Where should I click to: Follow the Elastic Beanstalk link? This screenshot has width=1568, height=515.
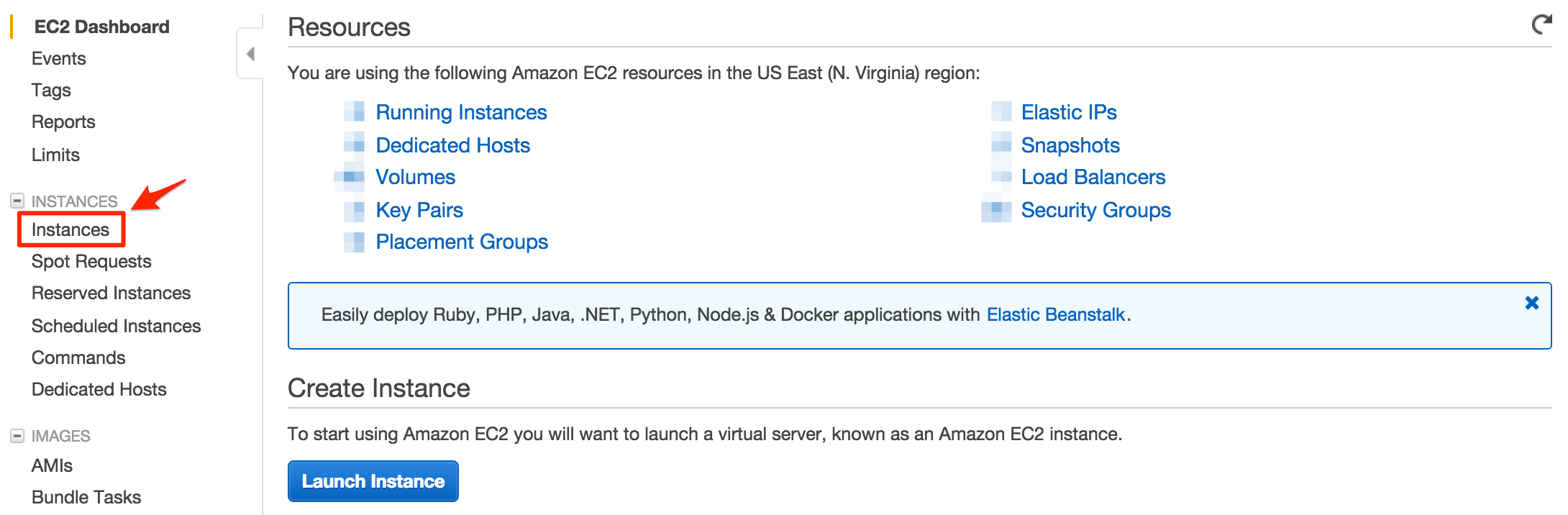tap(1056, 314)
